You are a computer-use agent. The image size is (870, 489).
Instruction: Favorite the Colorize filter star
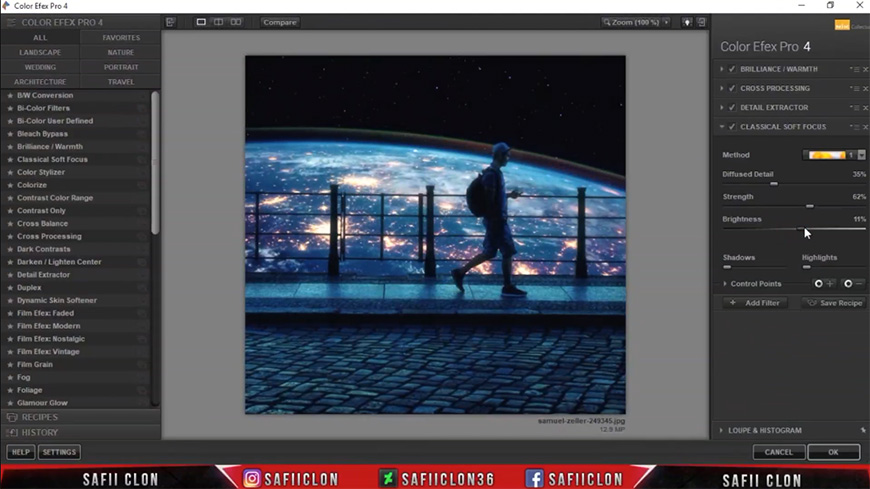(9, 185)
